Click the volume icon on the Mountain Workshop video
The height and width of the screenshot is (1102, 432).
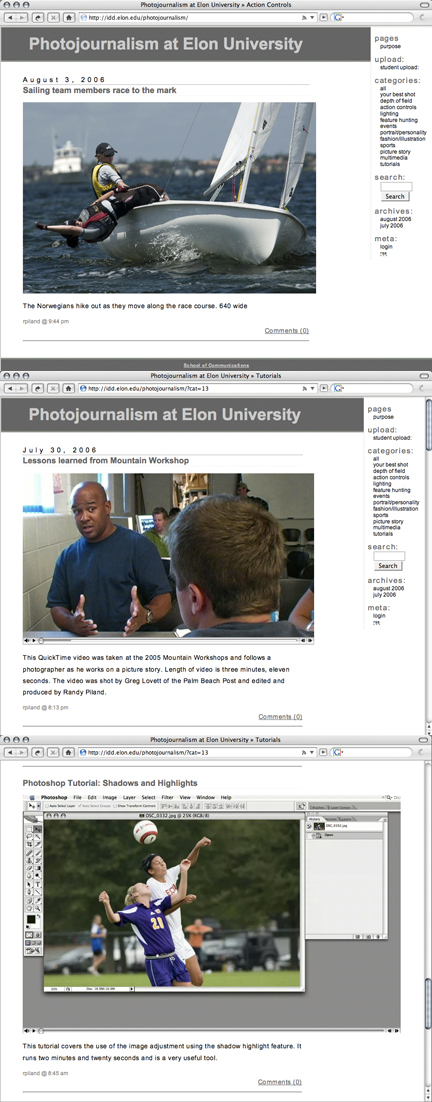27,640
